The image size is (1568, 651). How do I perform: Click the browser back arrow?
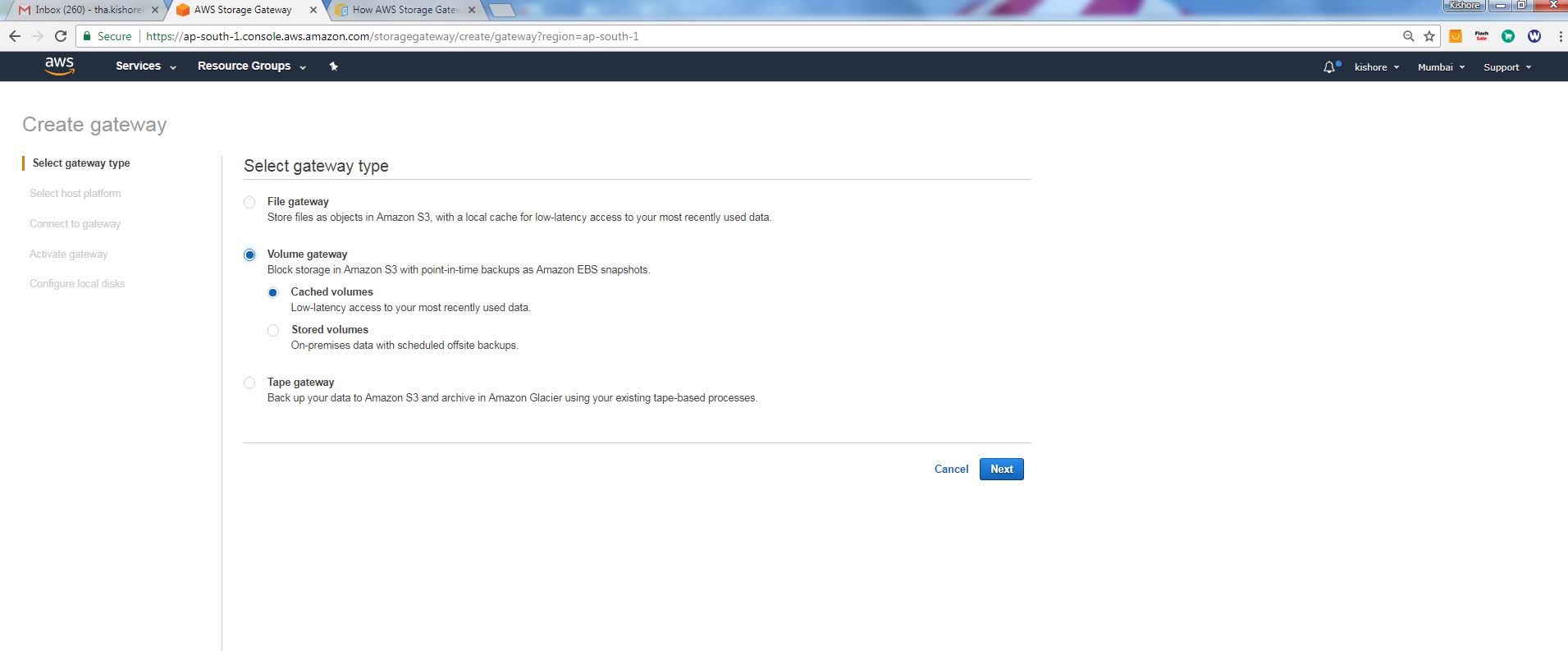coord(15,36)
